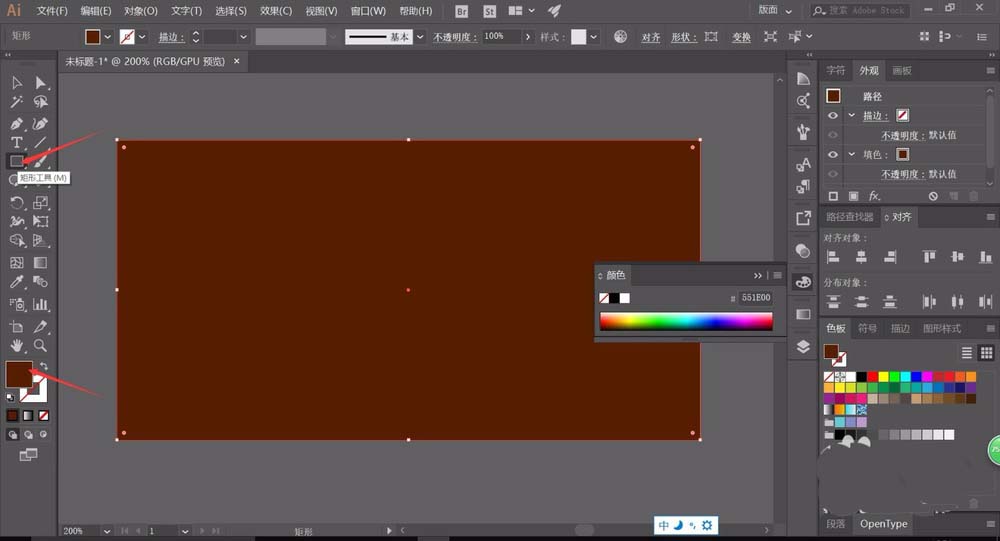Viewport: 1000px width, 541px height.
Task: Open the fill color dropdown in control bar
Action: 108,37
